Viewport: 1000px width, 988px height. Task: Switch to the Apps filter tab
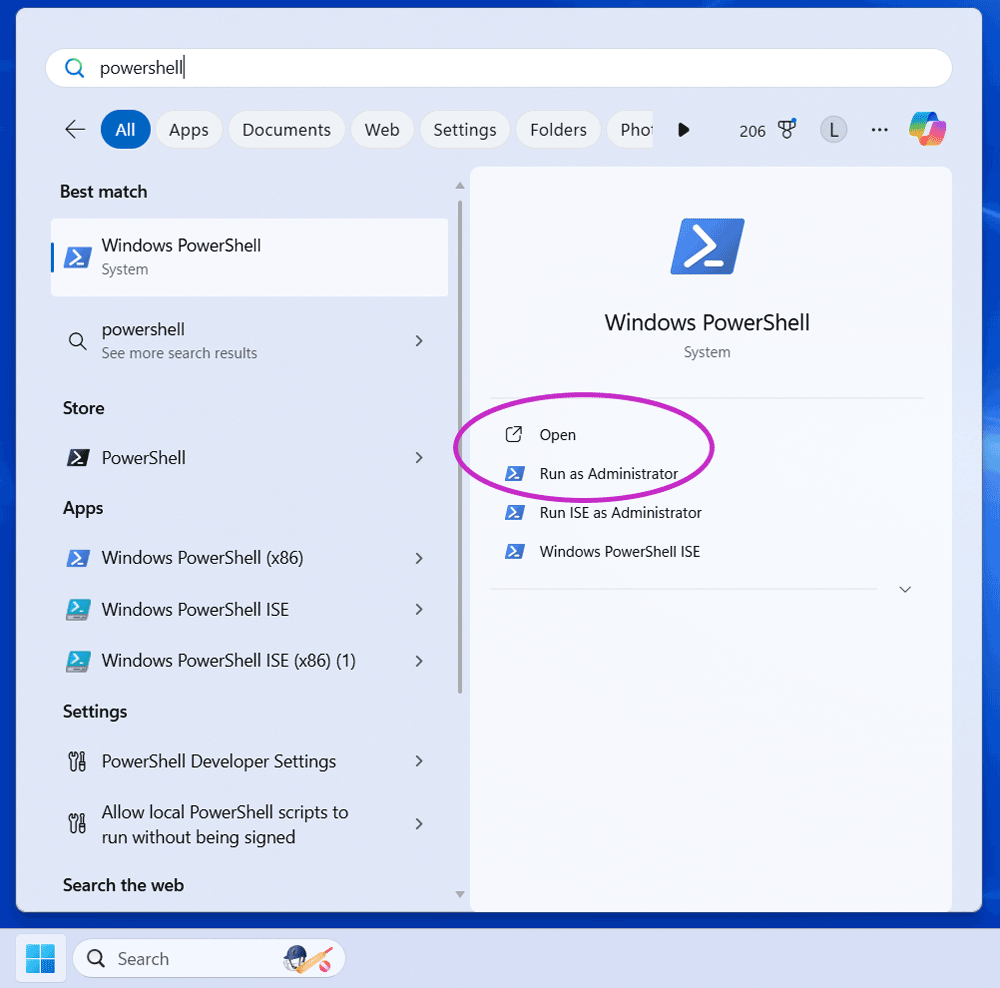tap(189, 129)
